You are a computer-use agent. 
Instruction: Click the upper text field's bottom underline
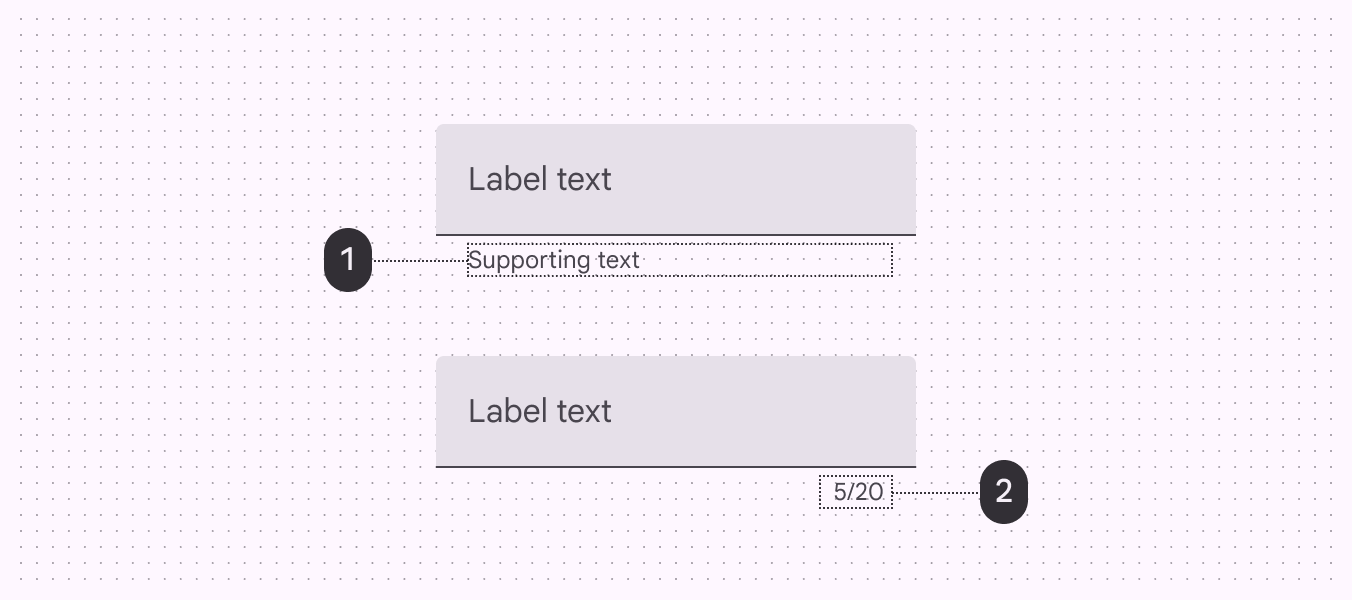(x=675, y=235)
